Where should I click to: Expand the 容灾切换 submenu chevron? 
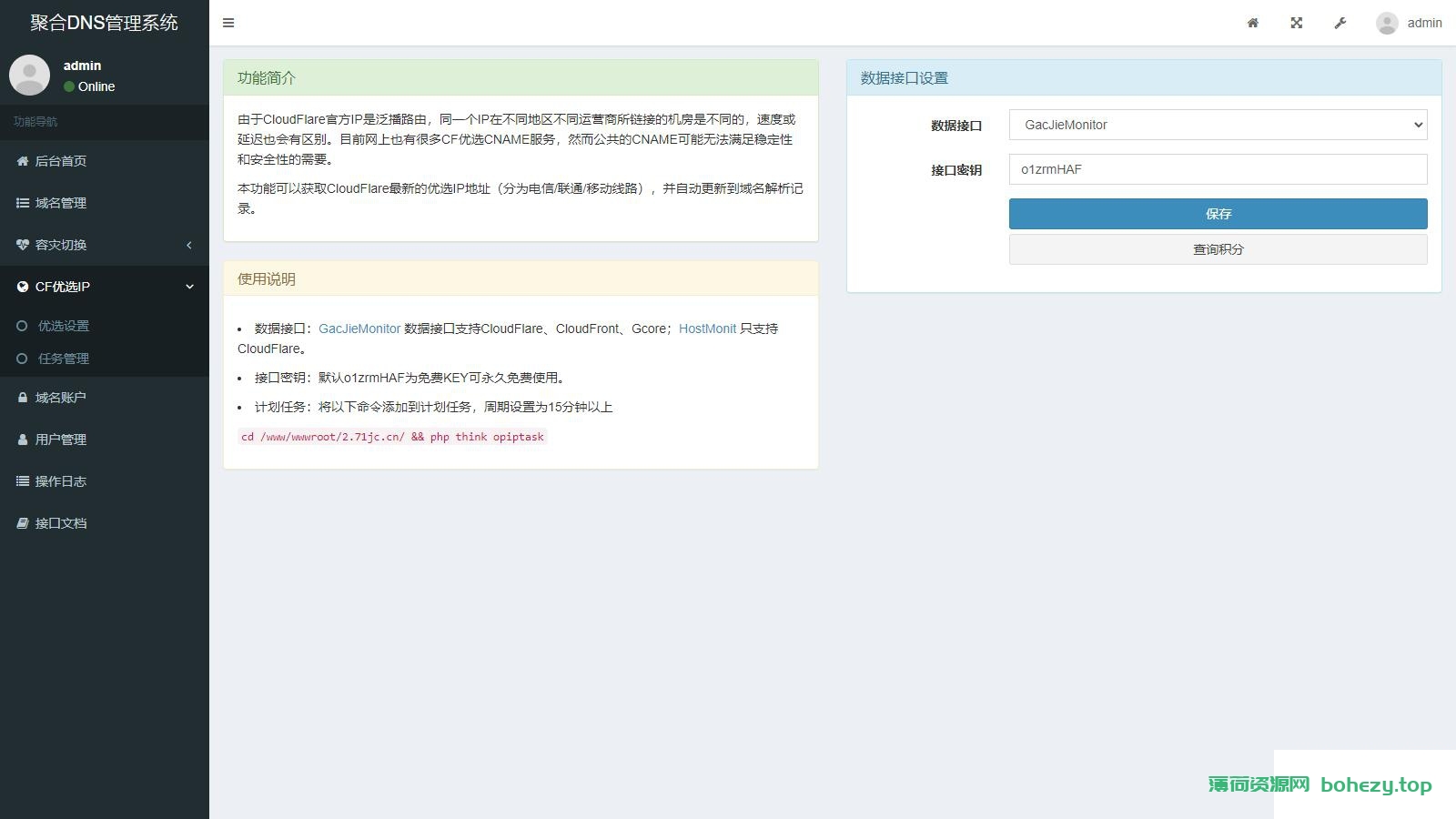coord(189,245)
